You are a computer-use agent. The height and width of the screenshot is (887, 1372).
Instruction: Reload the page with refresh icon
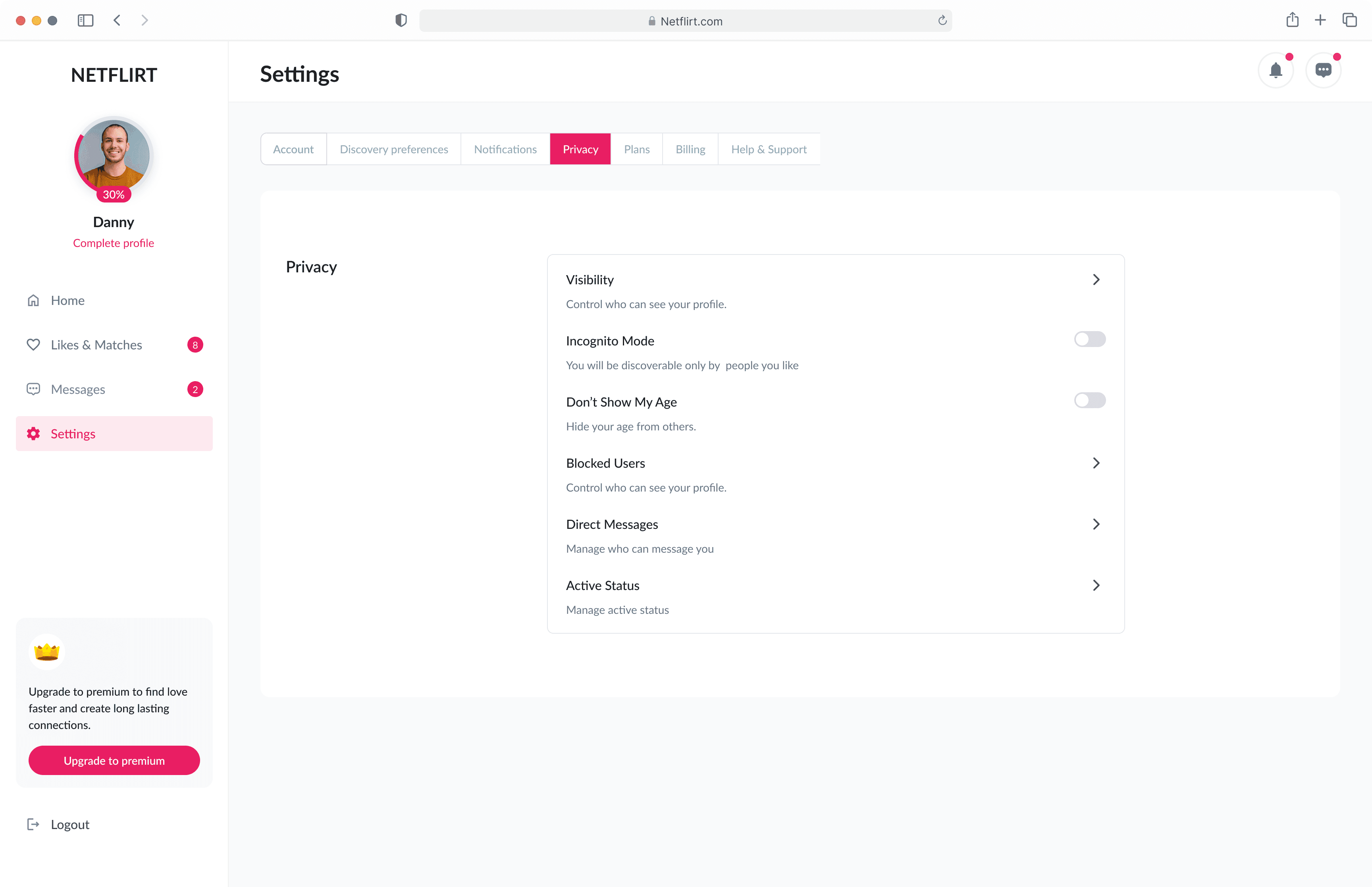tap(942, 21)
